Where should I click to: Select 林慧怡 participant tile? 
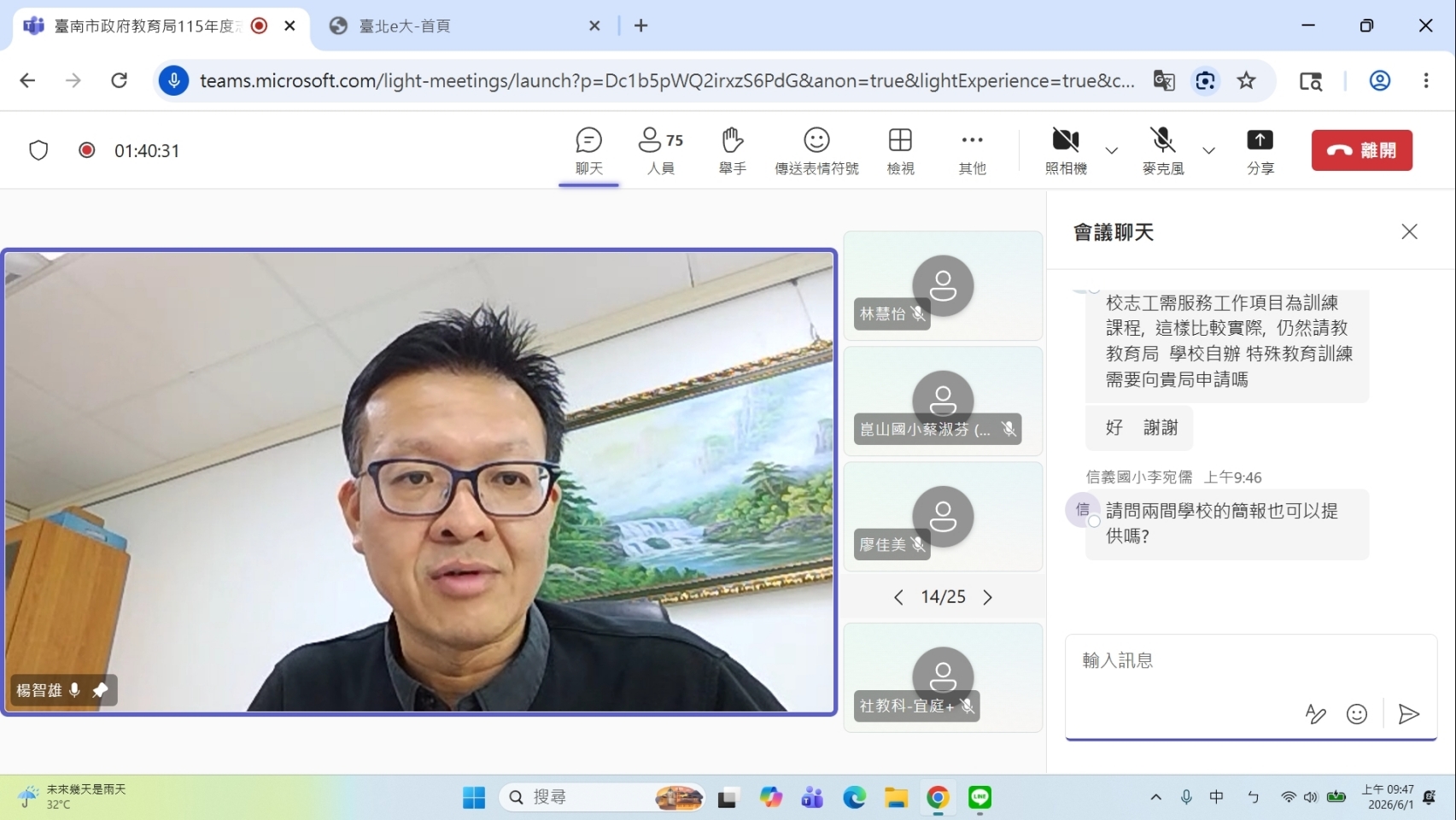tap(943, 285)
